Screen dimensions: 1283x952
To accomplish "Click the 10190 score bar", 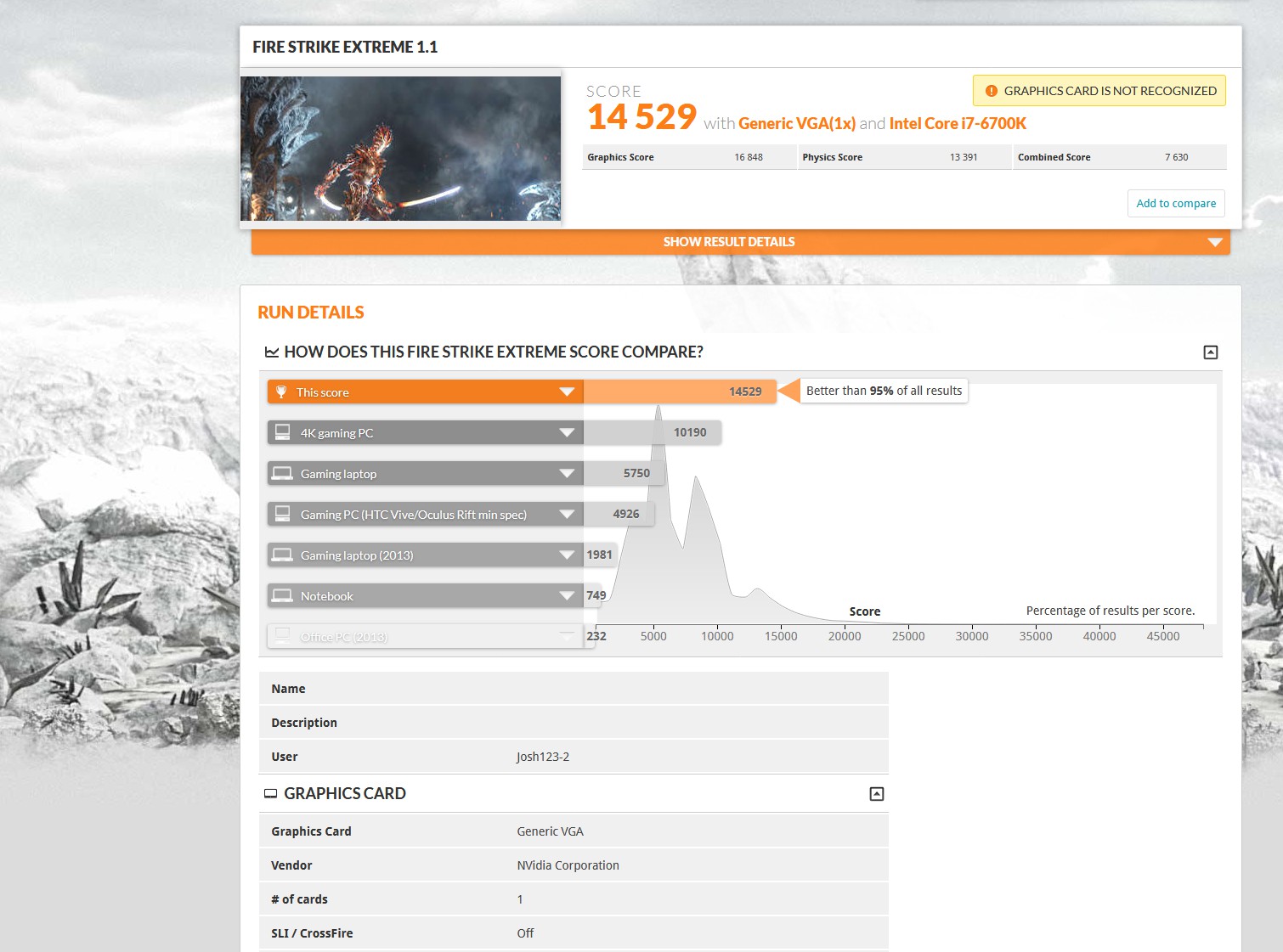I will click(x=653, y=432).
